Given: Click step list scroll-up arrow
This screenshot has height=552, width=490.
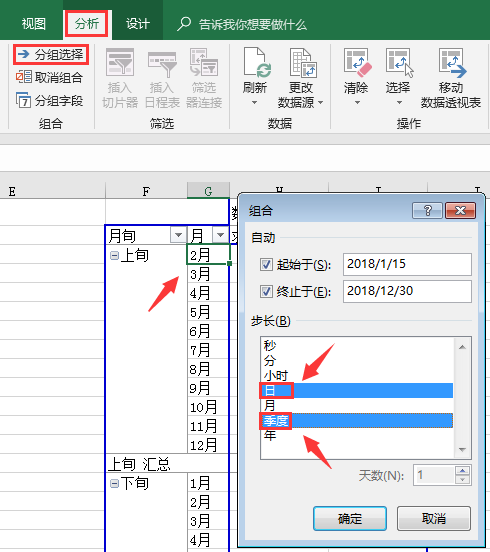Looking at the screenshot, I should [x=463, y=347].
